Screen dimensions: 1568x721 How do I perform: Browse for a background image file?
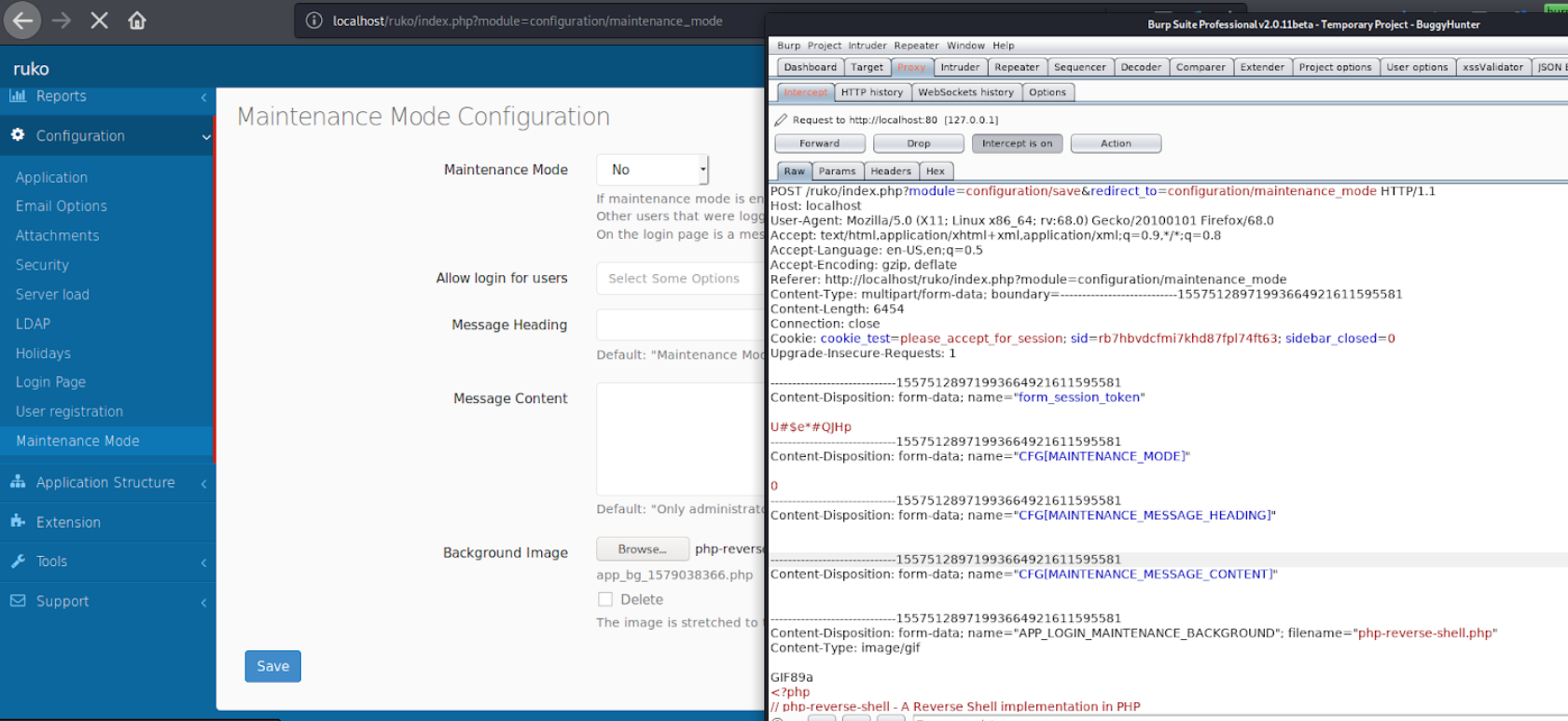(x=643, y=548)
